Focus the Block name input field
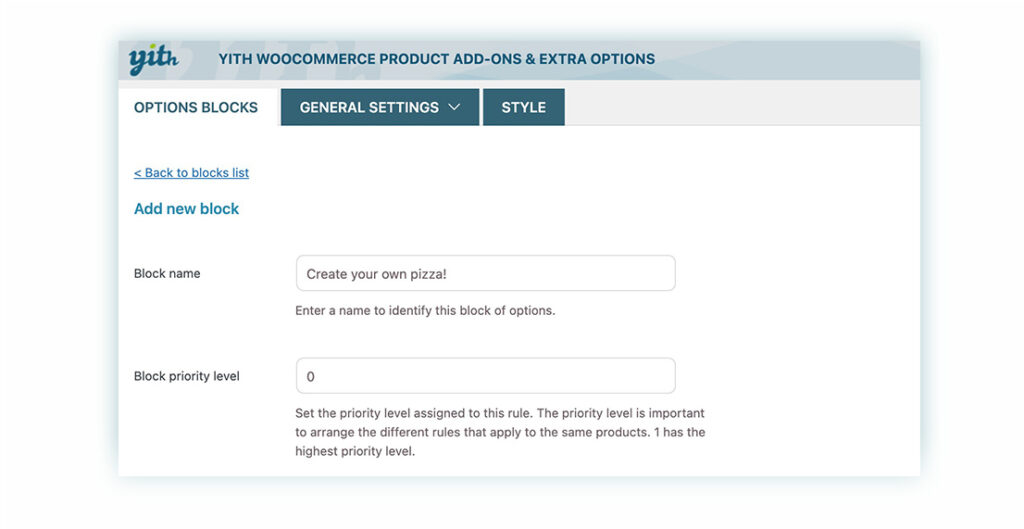The height and width of the screenshot is (529, 1024). 485,273
